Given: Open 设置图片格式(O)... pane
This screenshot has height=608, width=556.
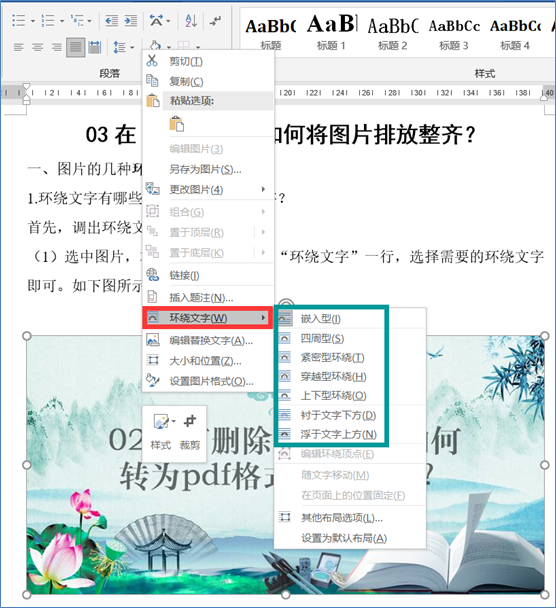Looking at the screenshot, I should point(209,381).
